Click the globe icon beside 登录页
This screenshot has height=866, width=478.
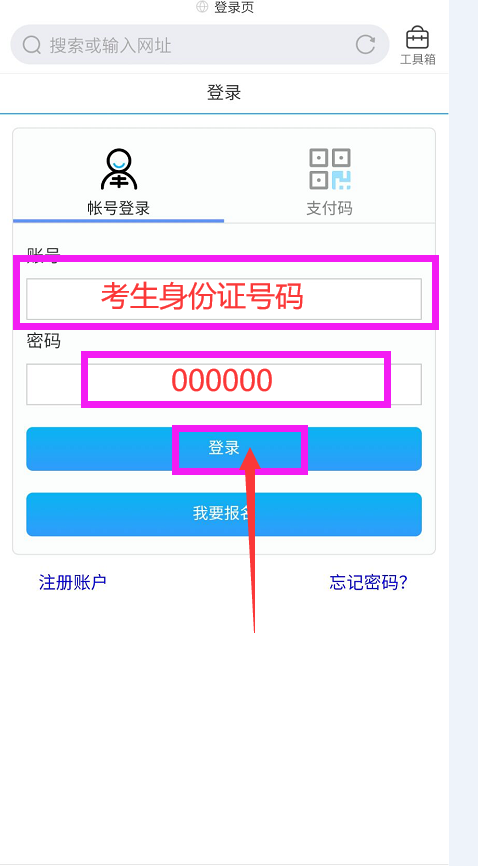tap(202, 7)
